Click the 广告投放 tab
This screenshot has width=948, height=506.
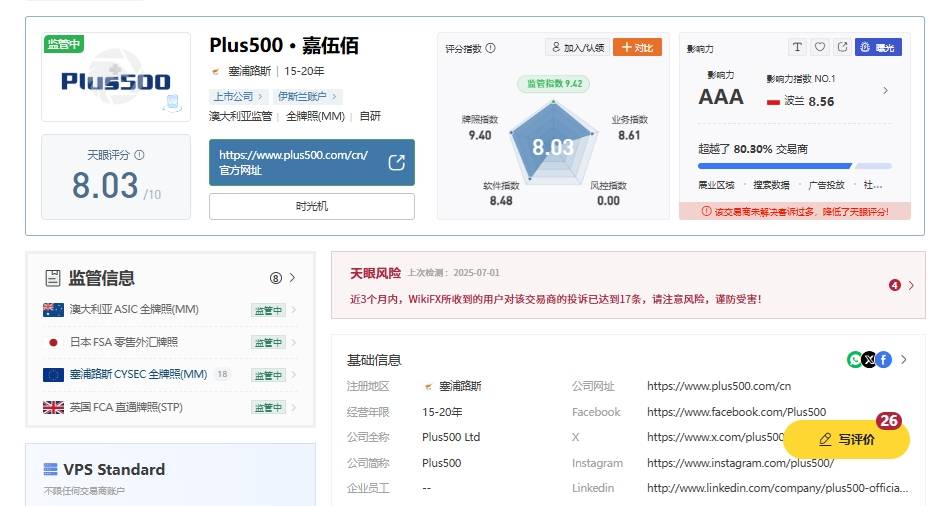click(x=826, y=185)
